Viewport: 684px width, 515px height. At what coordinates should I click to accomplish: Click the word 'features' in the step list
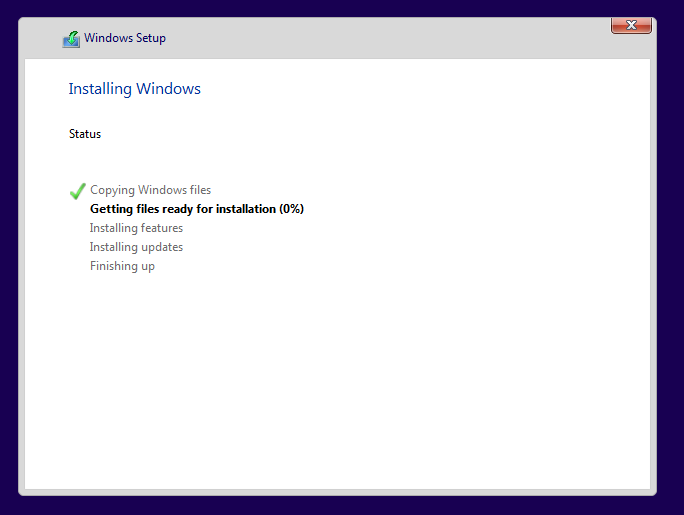[x=161, y=228]
